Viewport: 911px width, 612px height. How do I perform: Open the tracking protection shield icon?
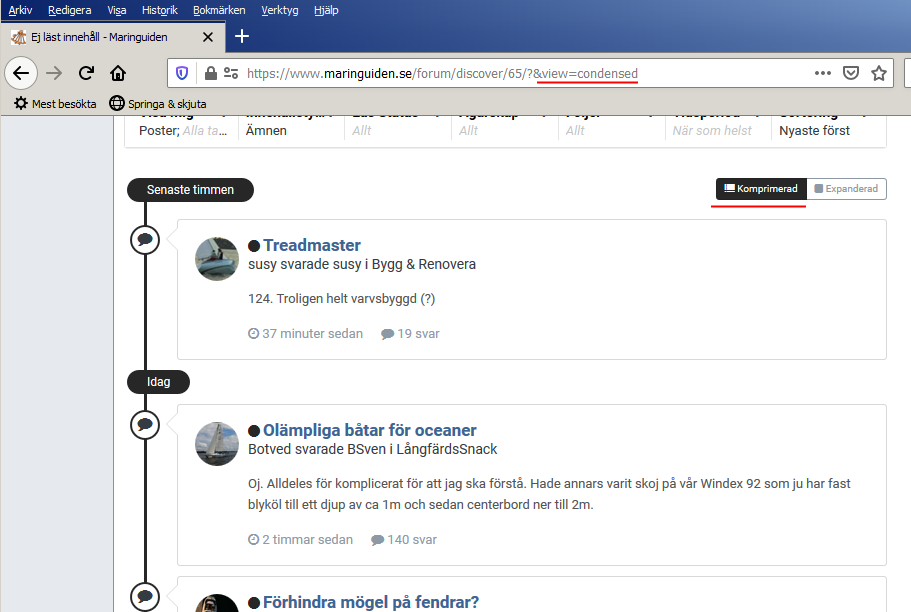pyautogui.click(x=182, y=73)
